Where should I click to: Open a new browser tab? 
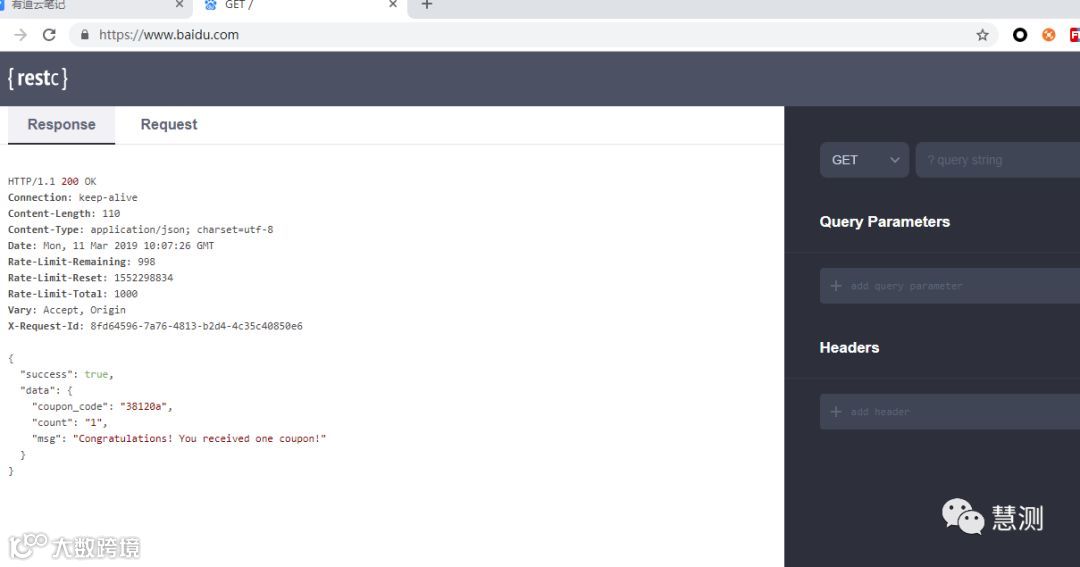click(427, 5)
